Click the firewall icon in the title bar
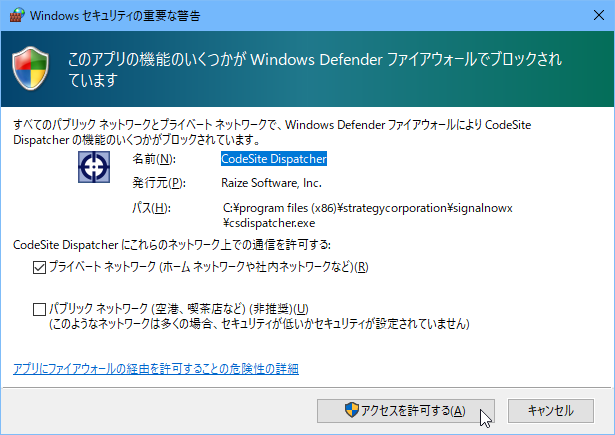The width and height of the screenshot is (615, 435). (x=15, y=16)
